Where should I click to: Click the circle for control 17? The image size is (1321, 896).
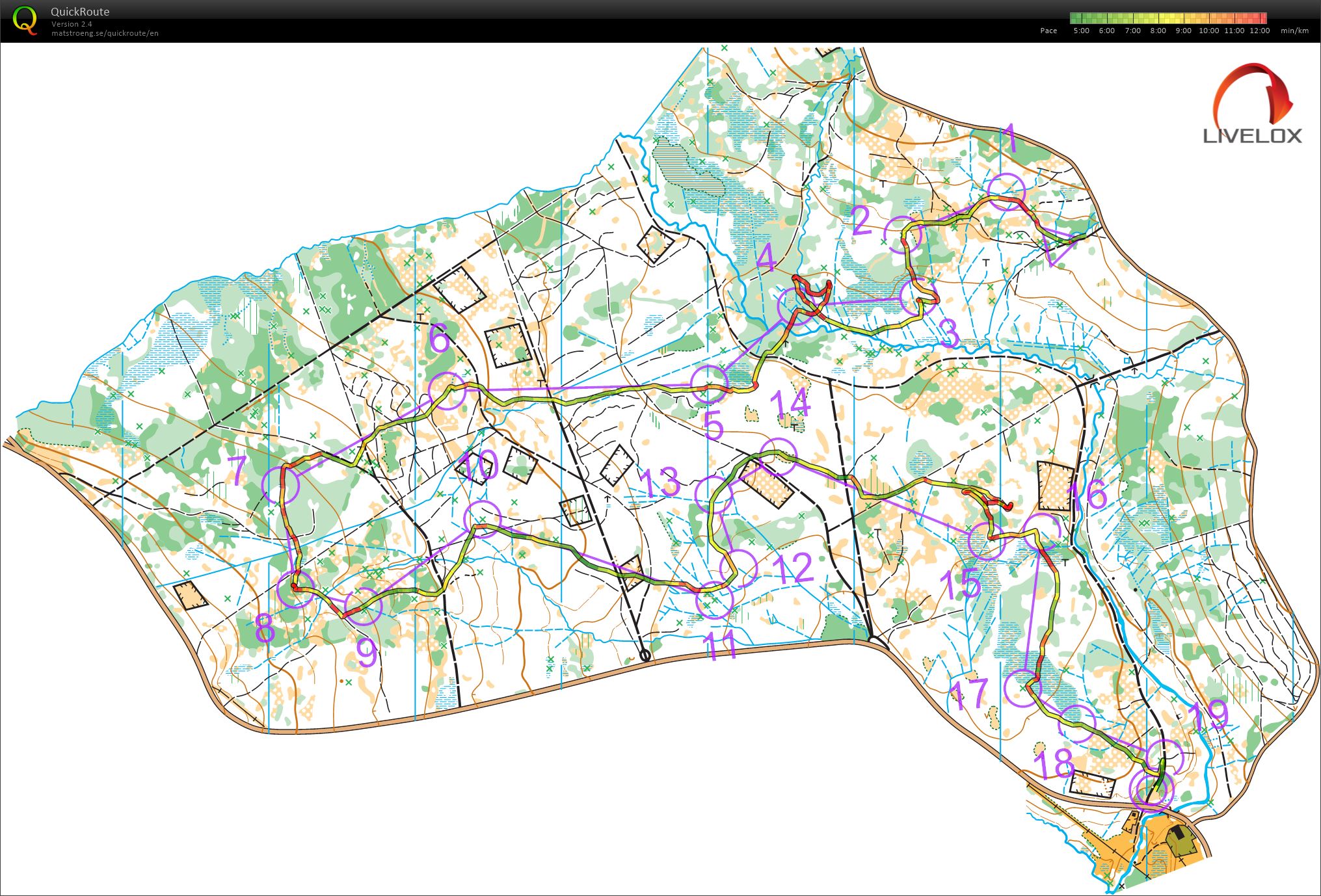(1023, 688)
